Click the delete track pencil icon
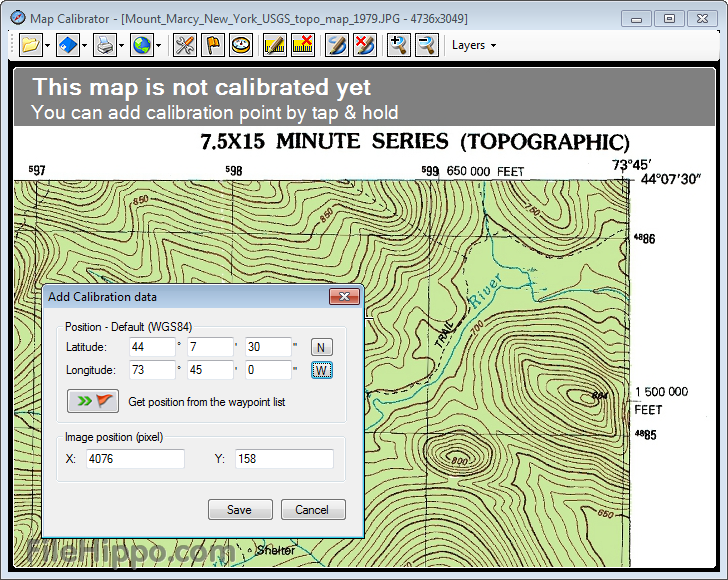The image size is (728, 580). tap(365, 46)
